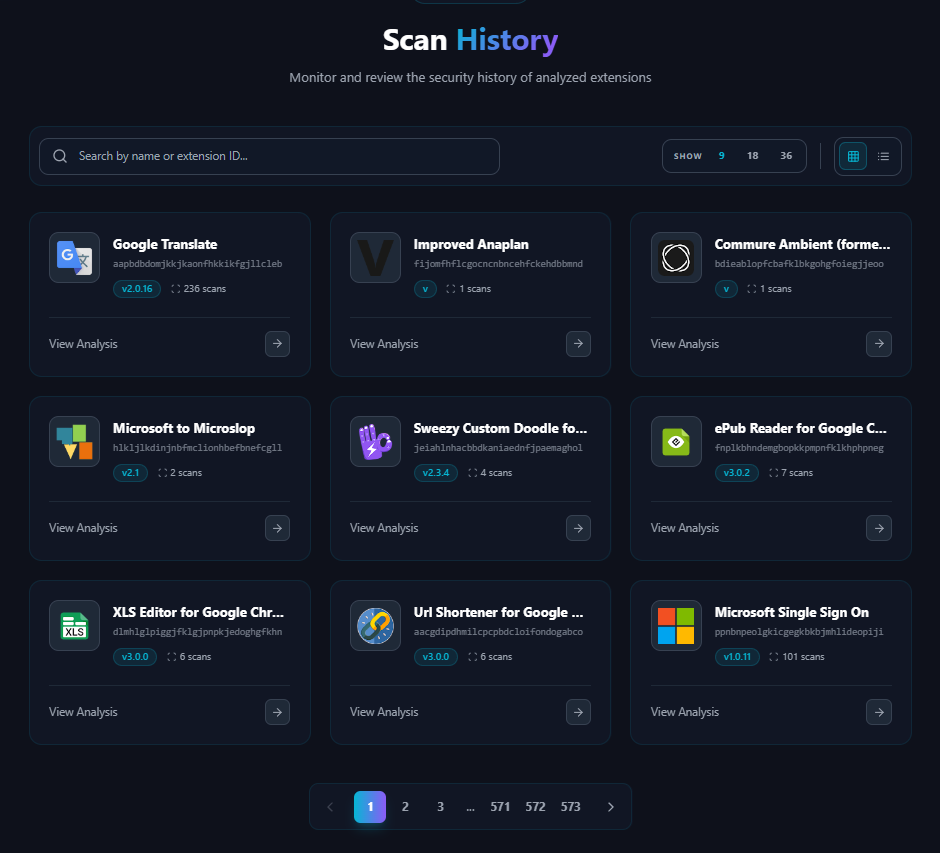Click the search magnifier icon
Image resolution: width=940 pixels, height=853 pixels.
tap(60, 156)
